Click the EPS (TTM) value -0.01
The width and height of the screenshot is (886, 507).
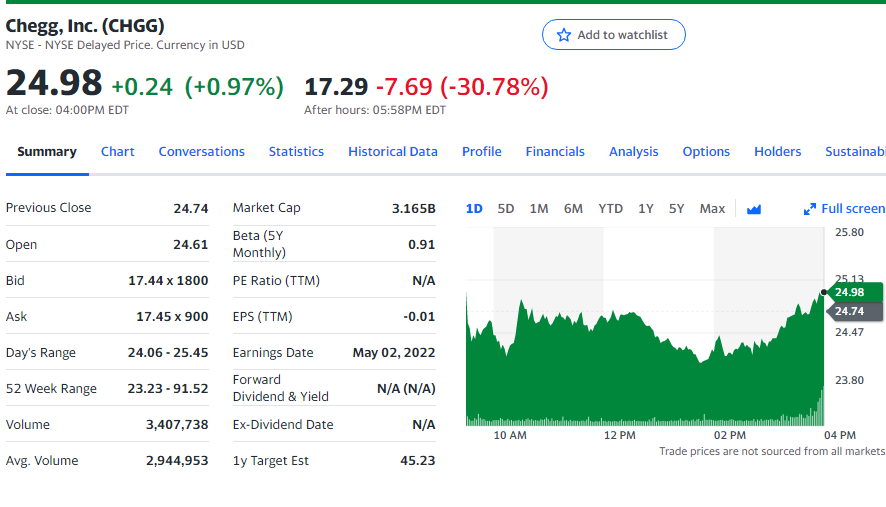point(419,317)
